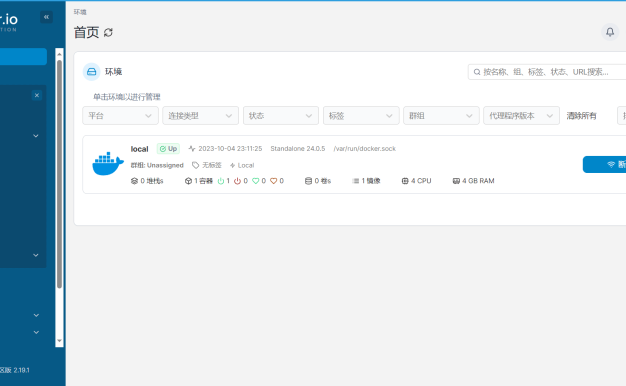Refresh the home page via refresh icon
This screenshot has height=386, width=626.
click(108, 32)
